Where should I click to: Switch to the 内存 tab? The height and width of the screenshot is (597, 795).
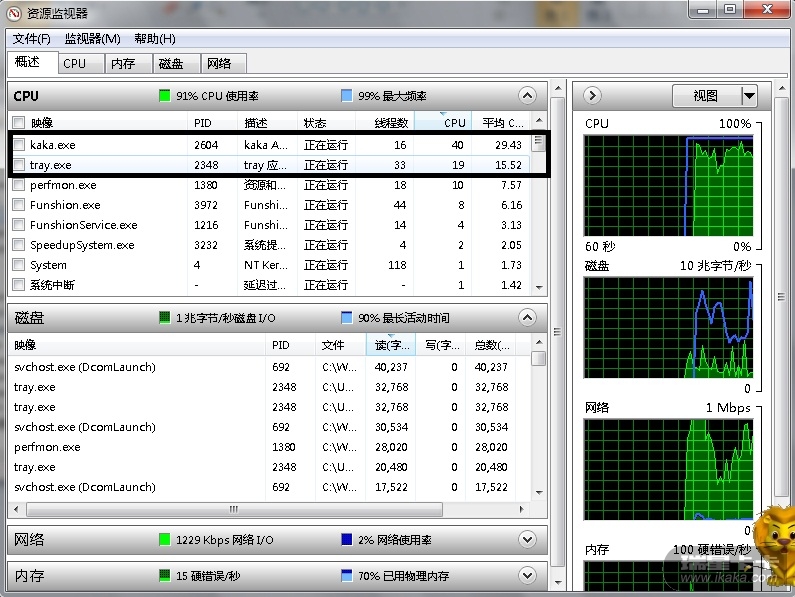coord(129,63)
